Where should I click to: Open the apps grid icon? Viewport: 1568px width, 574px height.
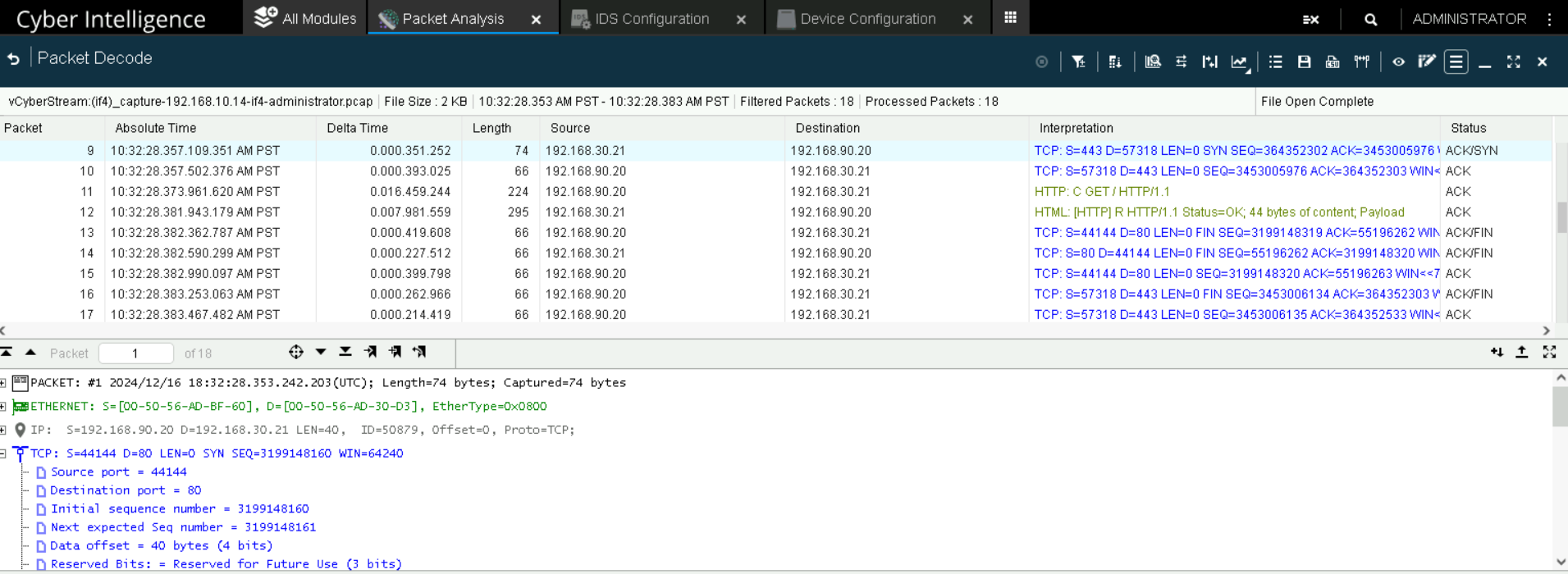click(1010, 17)
